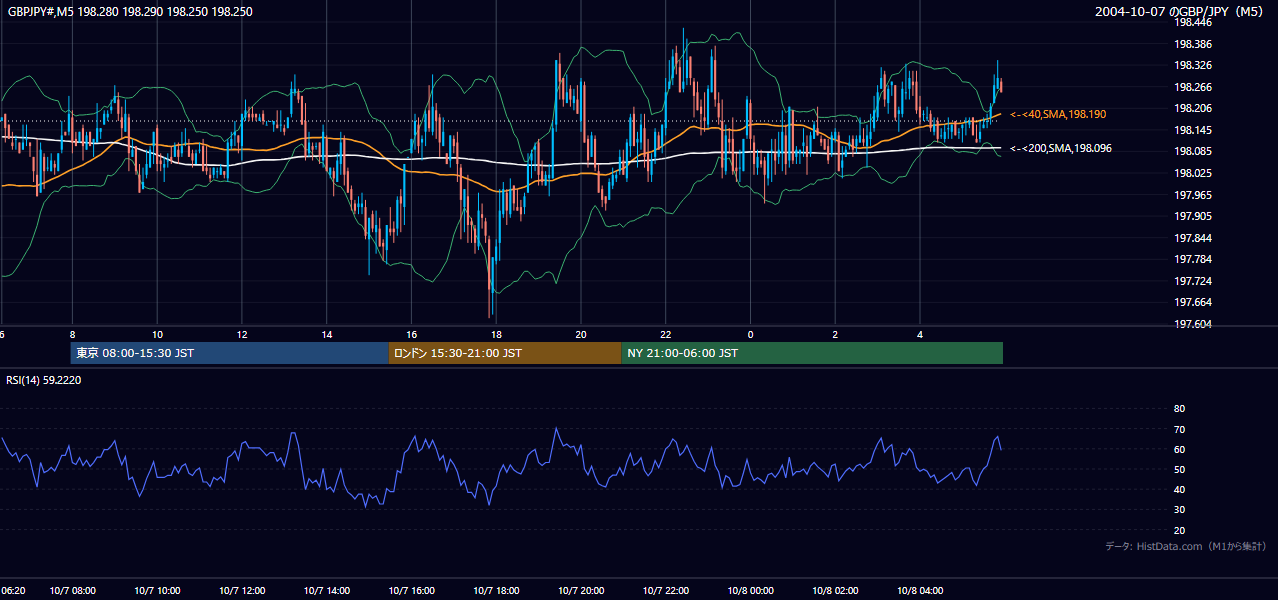Screen dimensions: 1278x600
Task: Click price axis value 197.905
Action: click(x=1193, y=216)
